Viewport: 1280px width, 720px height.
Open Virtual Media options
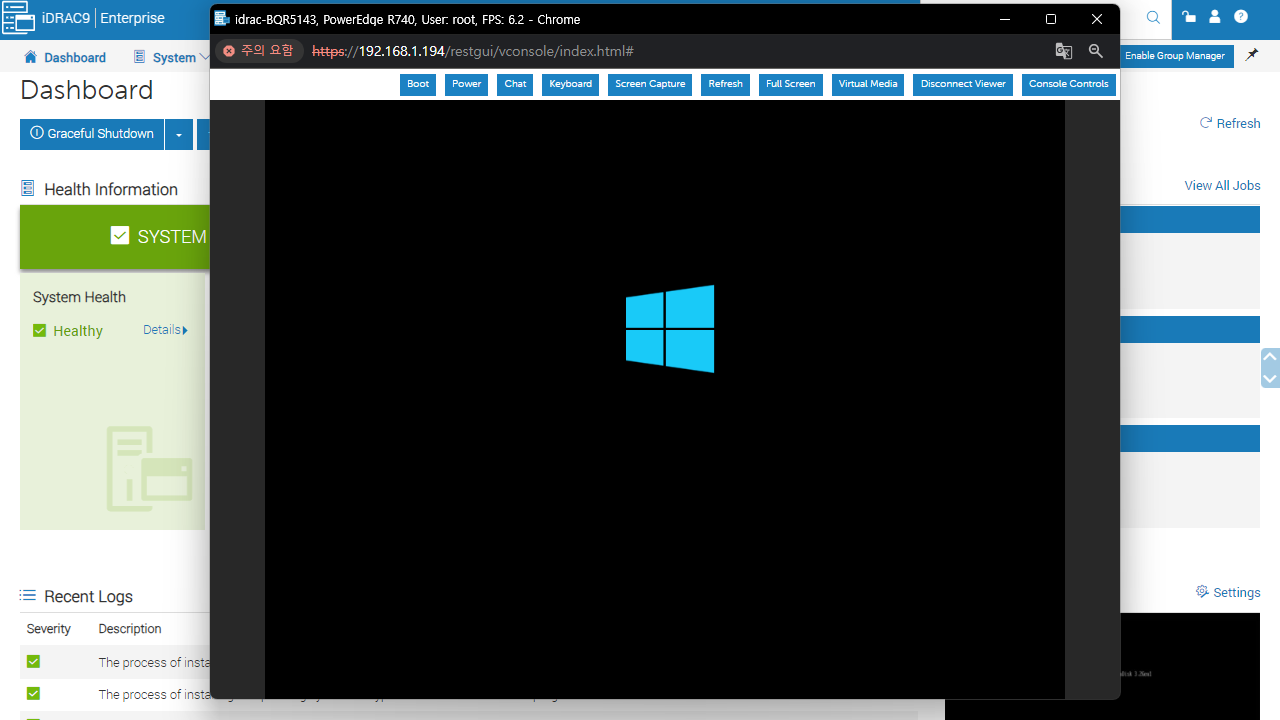coord(868,84)
